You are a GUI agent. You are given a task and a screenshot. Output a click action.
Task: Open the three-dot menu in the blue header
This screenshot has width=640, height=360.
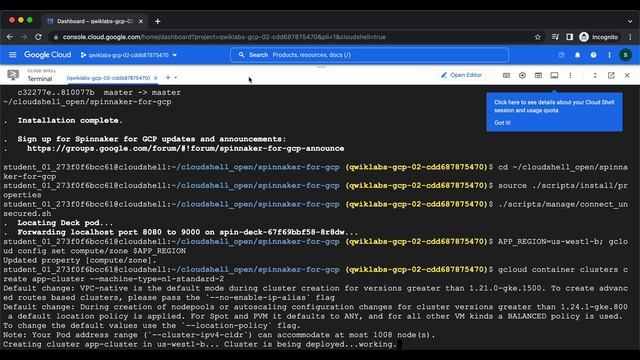click(x=609, y=55)
